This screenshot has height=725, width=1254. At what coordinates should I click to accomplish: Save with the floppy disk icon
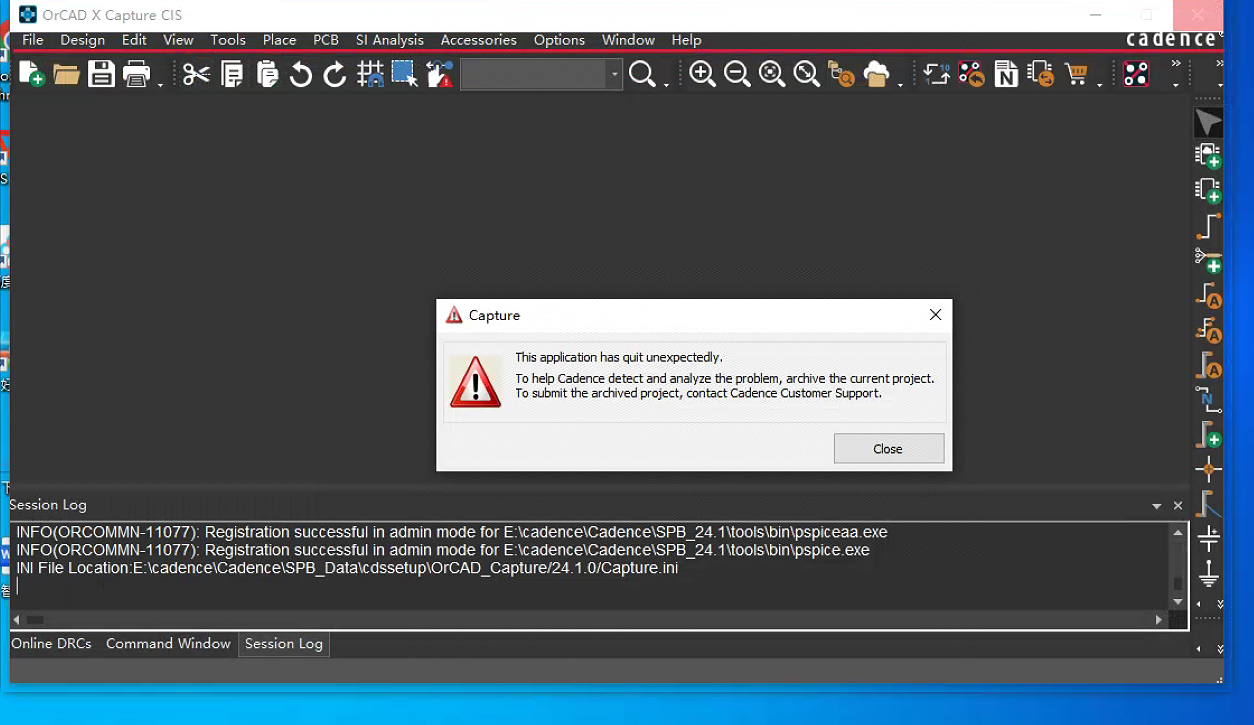(101, 74)
